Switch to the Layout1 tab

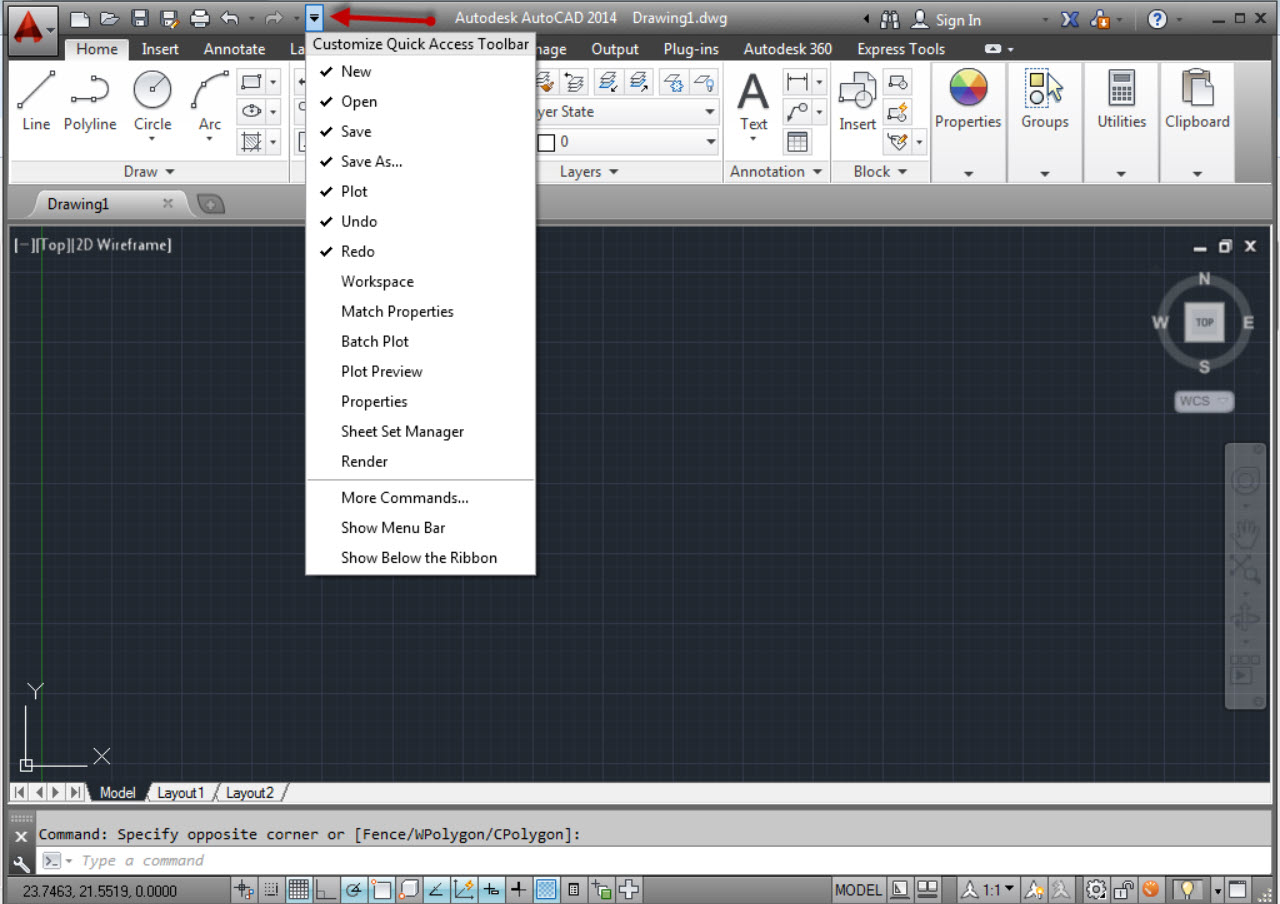(180, 793)
